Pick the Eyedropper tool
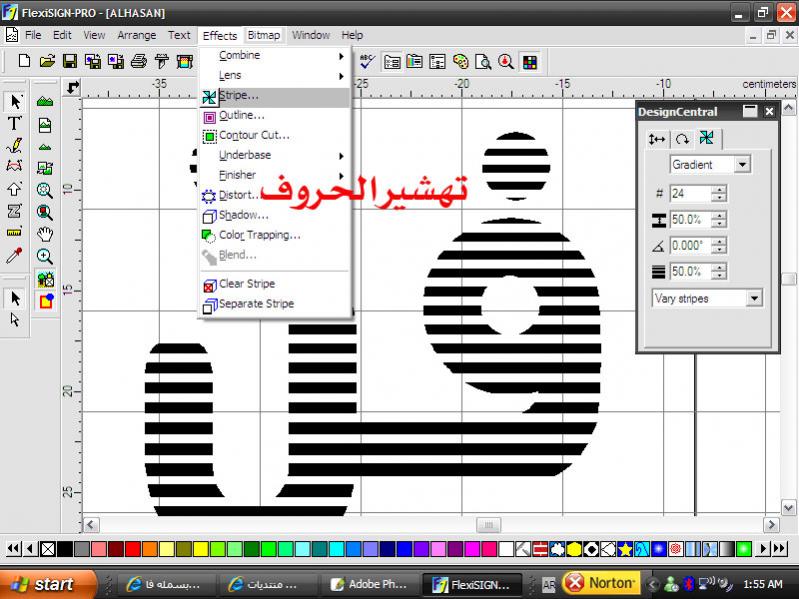The height and width of the screenshot is (599, 799). click(15, 256)
